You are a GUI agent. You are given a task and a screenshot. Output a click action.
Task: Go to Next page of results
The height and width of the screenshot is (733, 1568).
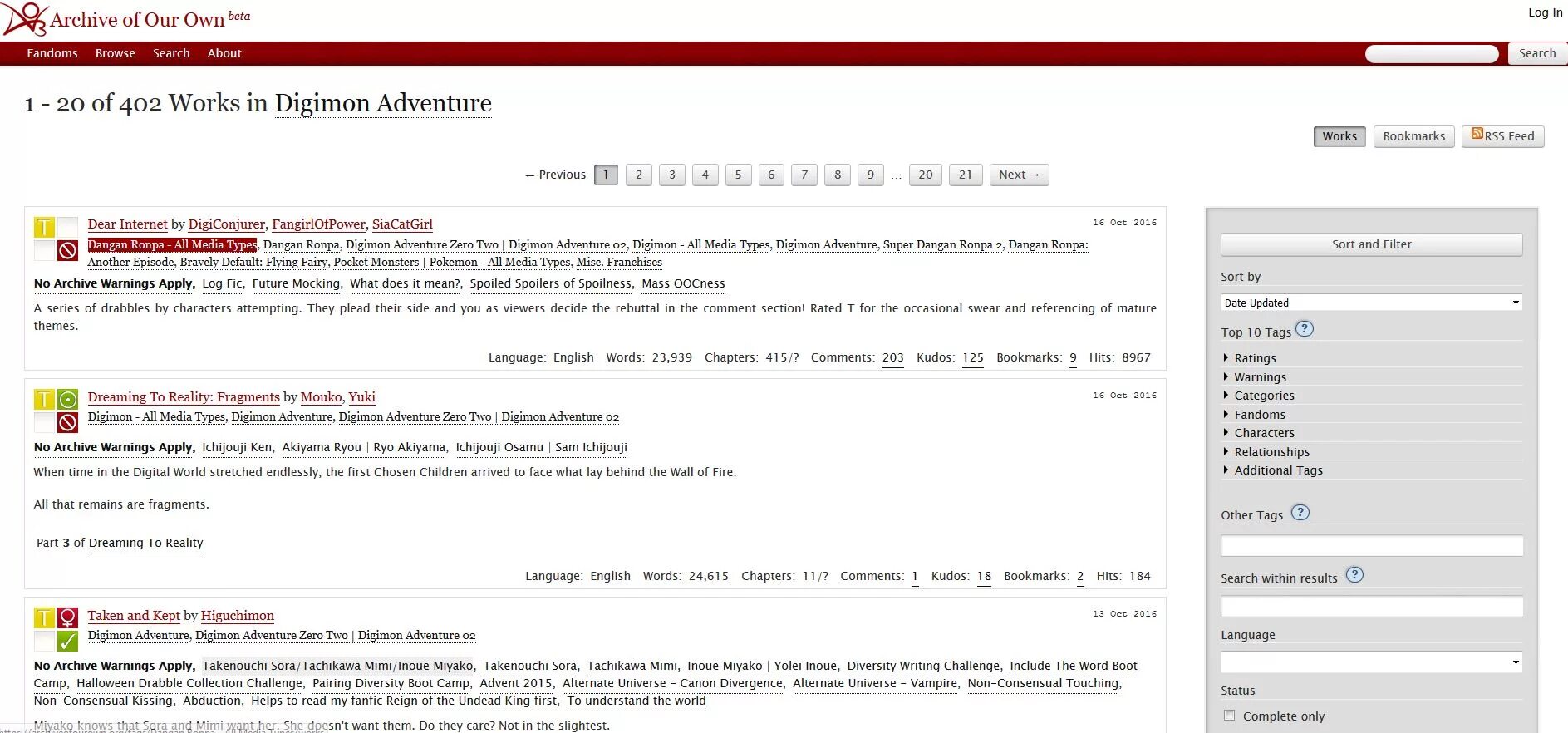click(1019, 175)
